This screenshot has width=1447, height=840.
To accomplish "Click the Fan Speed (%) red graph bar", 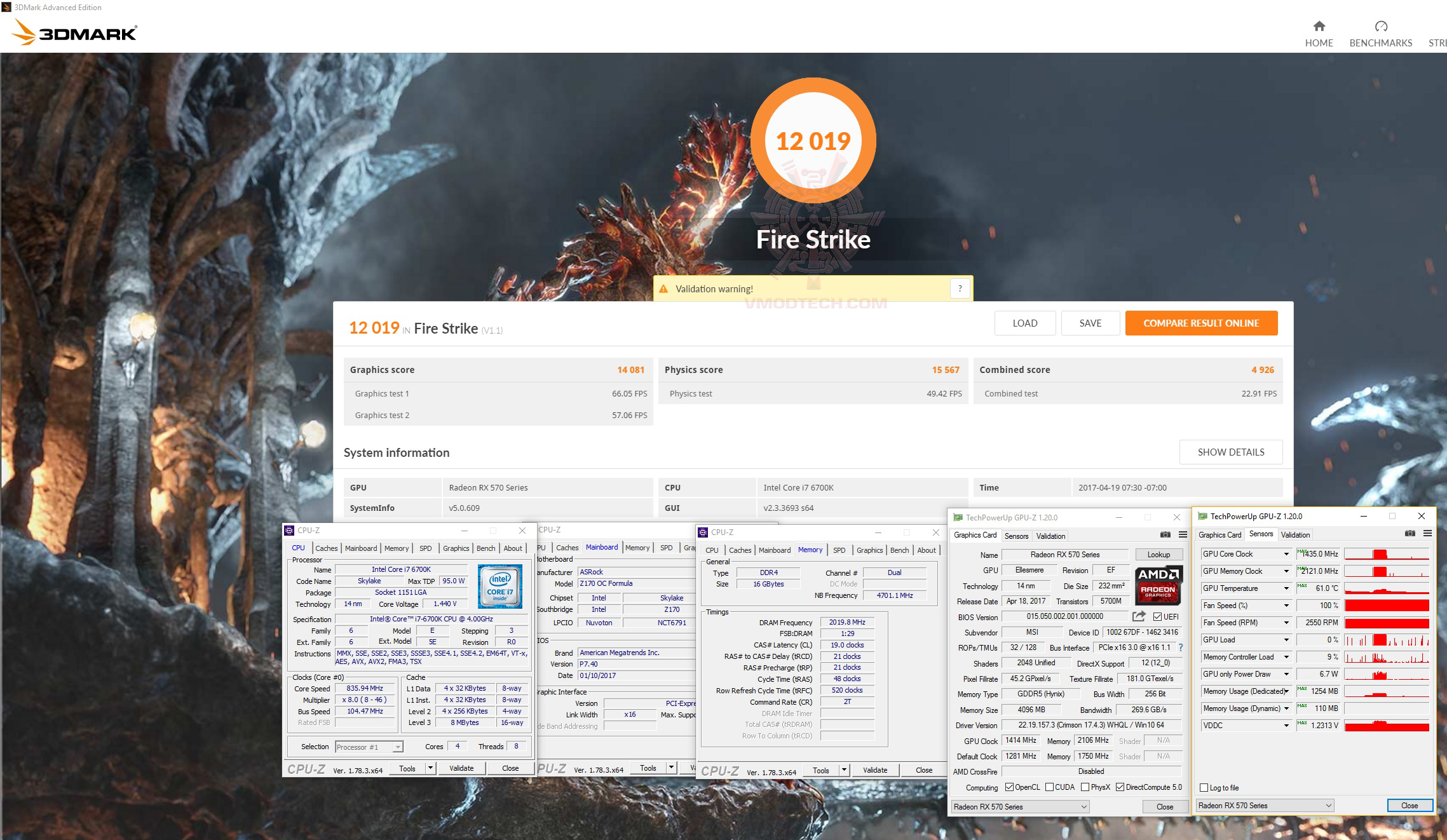I will [1387, 606].
